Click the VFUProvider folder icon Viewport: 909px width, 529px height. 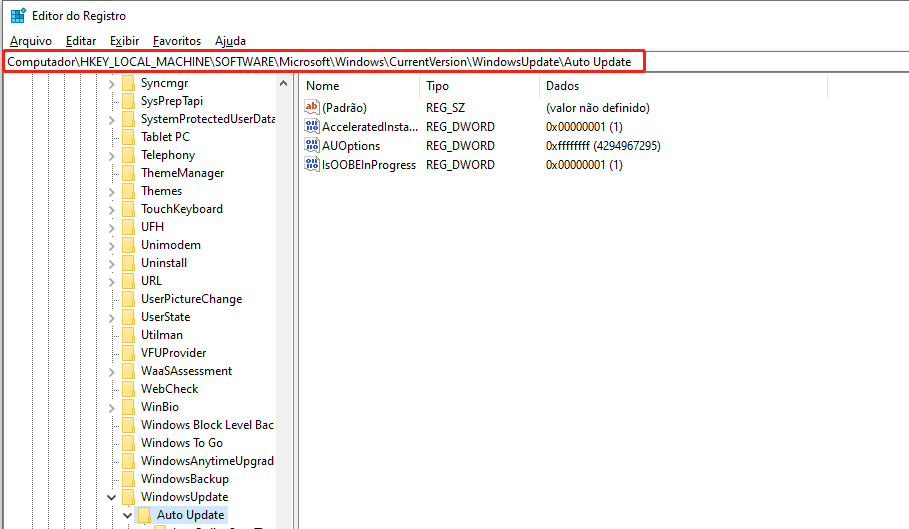coord(129,353)
